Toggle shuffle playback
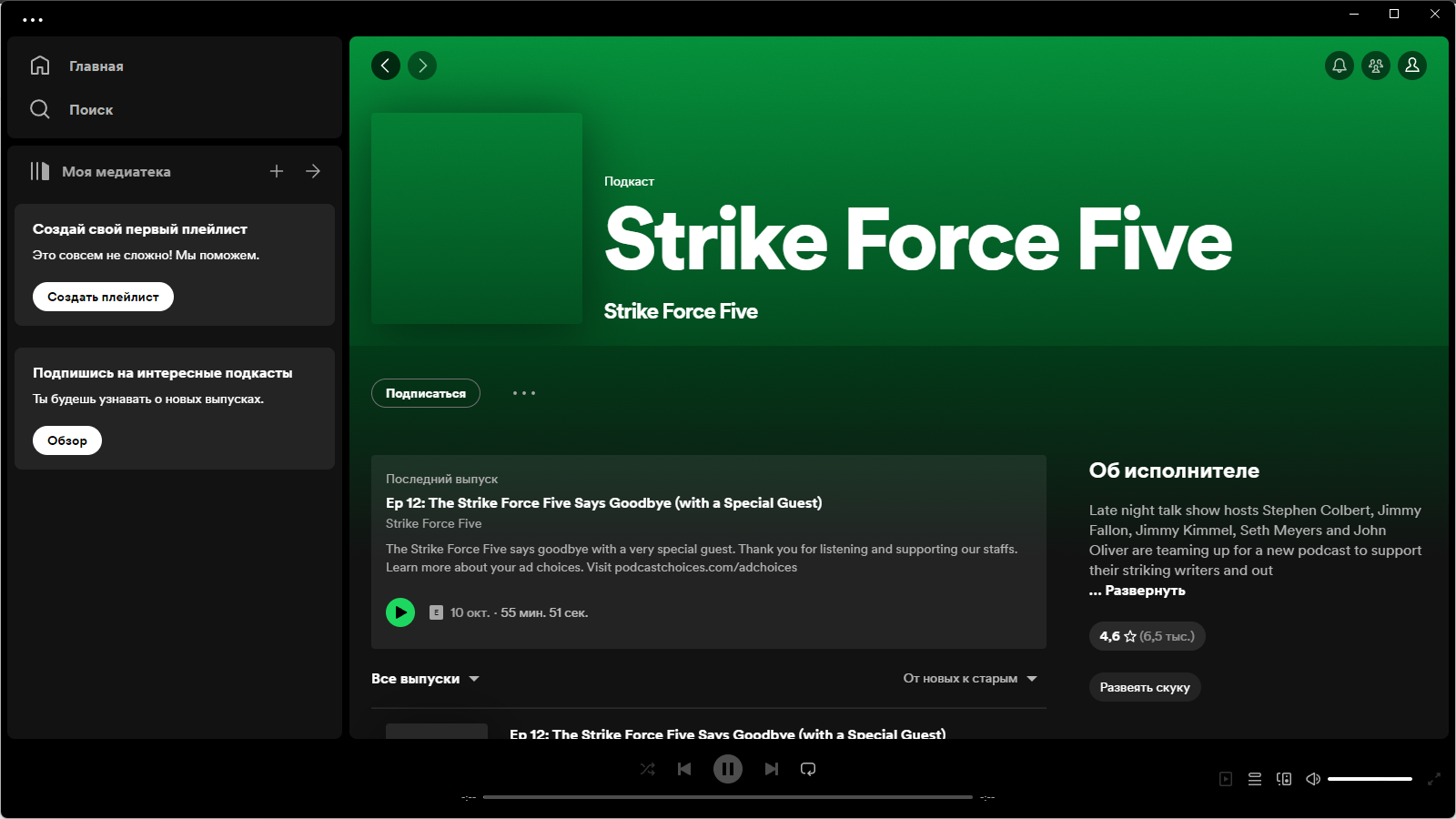Image resolution: width=1456 pixels, height=819 pixels. (x=648, y=769)
